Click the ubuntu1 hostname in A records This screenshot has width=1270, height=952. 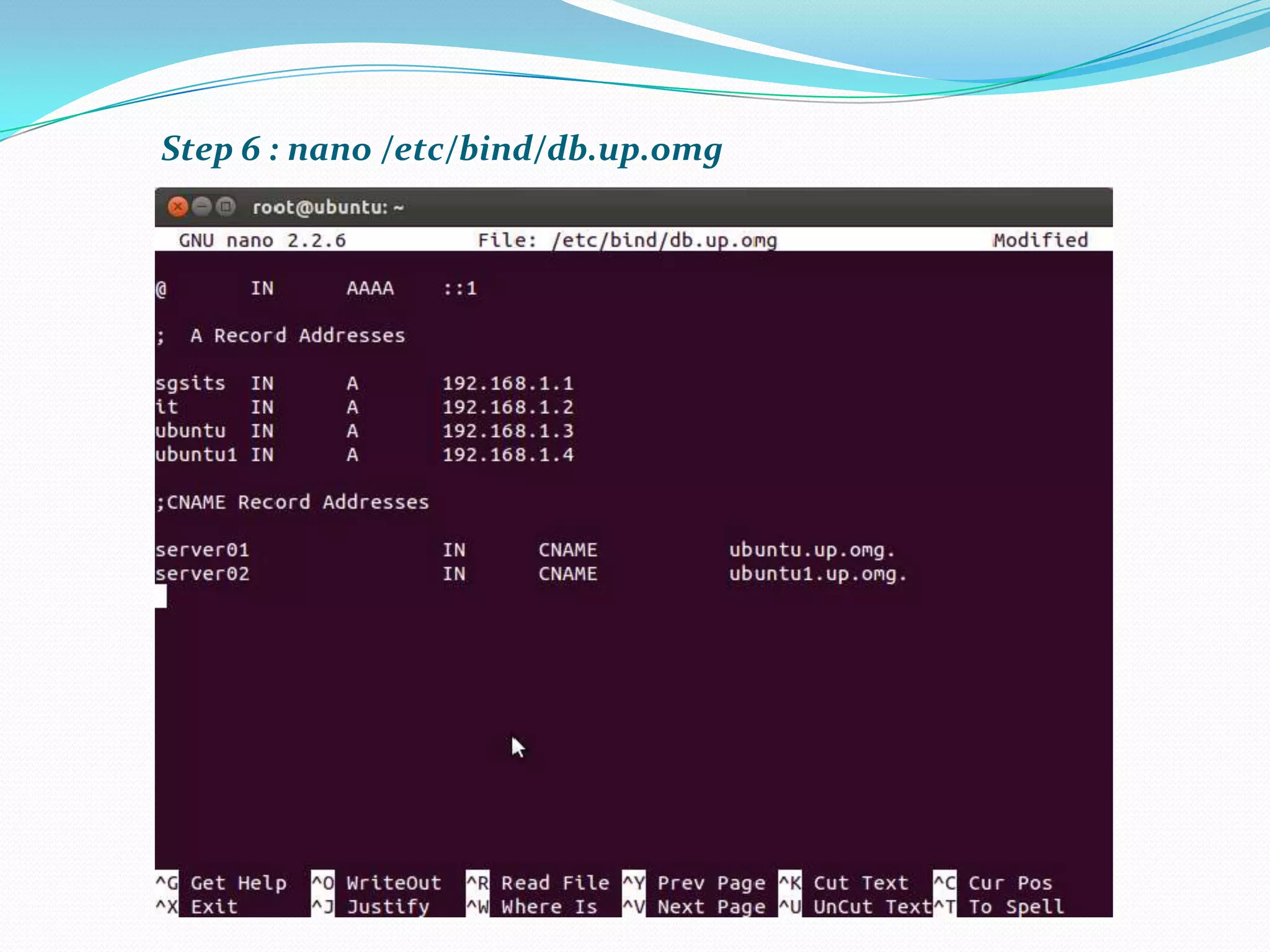[x=197, y=454]
